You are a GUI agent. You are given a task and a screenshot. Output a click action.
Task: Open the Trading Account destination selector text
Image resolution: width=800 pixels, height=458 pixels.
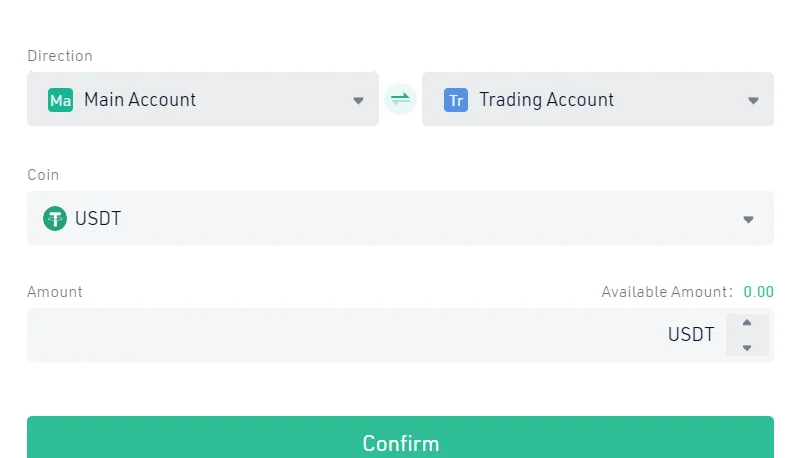546,100
